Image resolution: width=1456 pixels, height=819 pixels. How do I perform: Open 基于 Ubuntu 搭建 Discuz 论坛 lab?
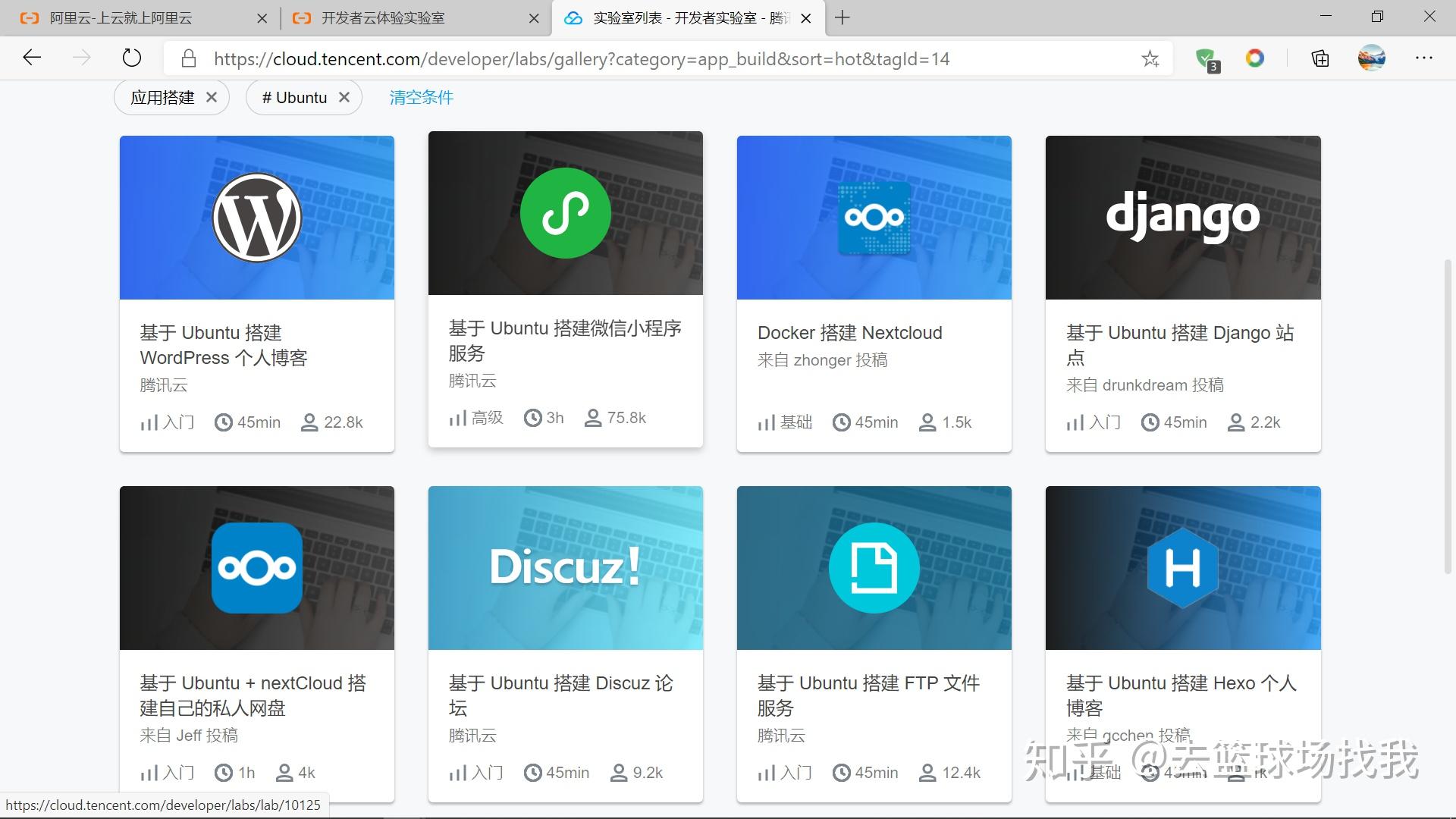click(x=561, y=695)
